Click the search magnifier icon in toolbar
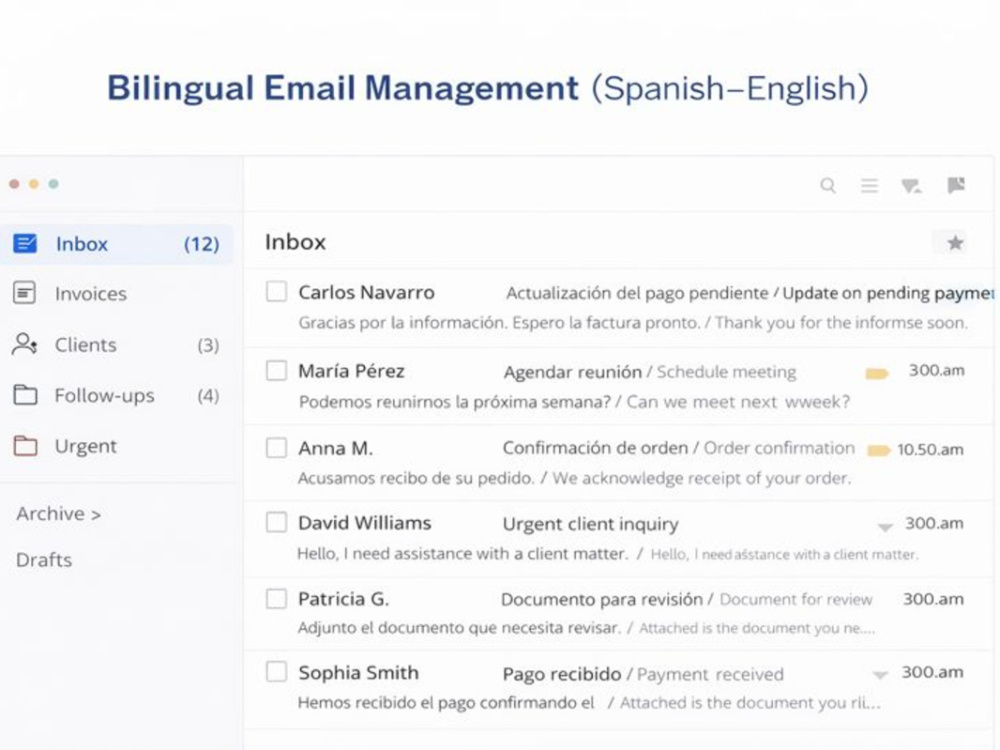The height and width of the screenshot is (750, 1000). point(828,185)
